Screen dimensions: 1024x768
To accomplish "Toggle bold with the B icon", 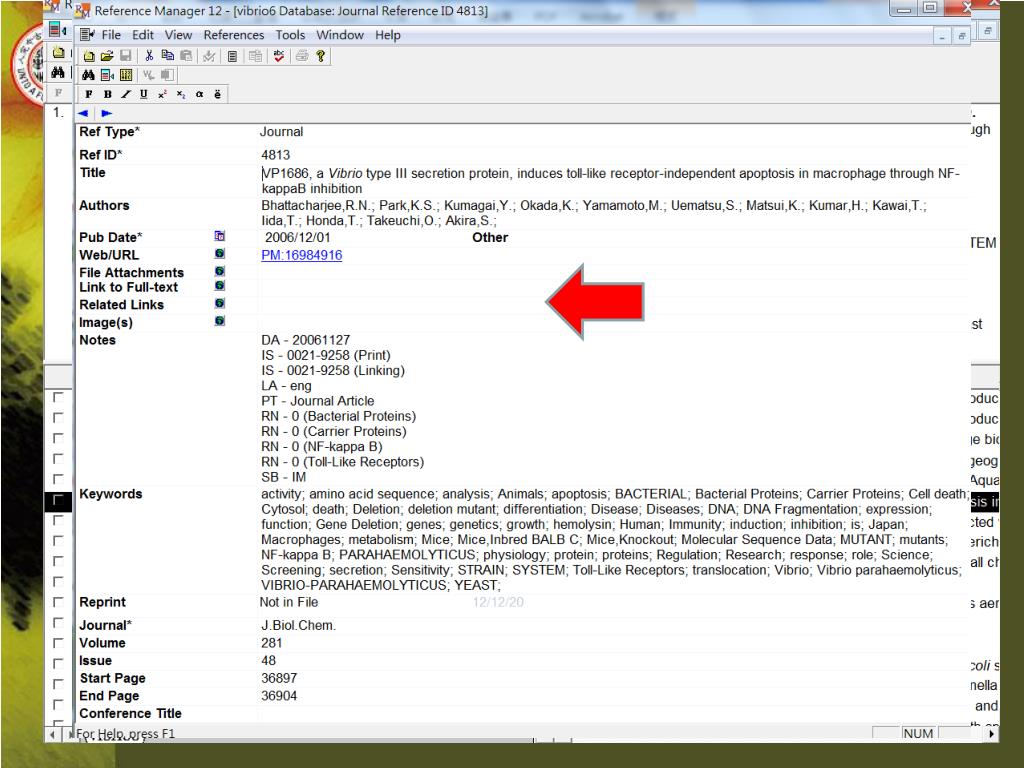I will point(107,94).
